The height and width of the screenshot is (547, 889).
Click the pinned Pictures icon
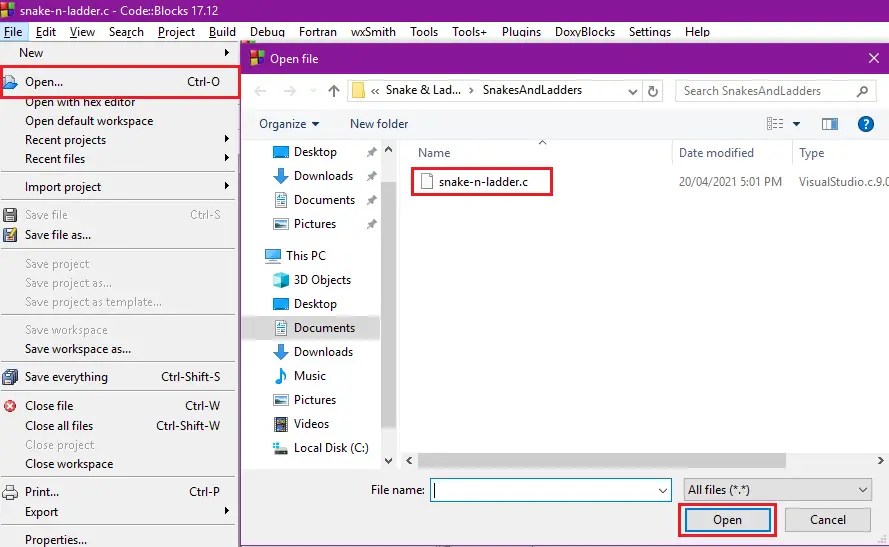[x=281, y=224]
